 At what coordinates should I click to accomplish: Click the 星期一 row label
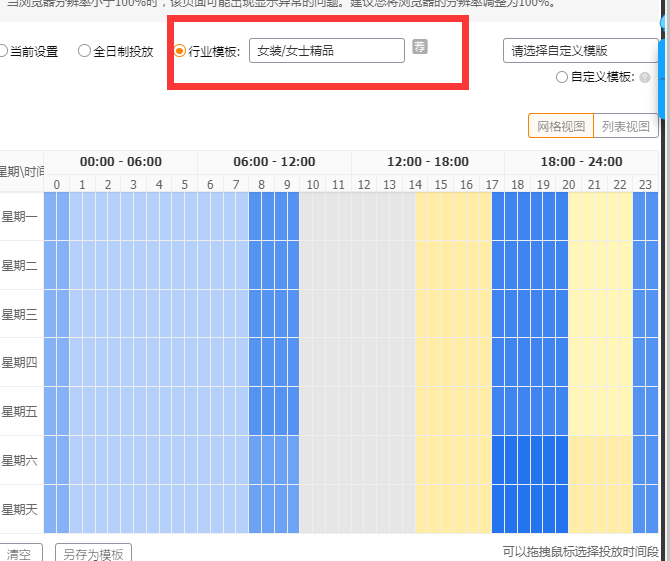tap(20, 217)
